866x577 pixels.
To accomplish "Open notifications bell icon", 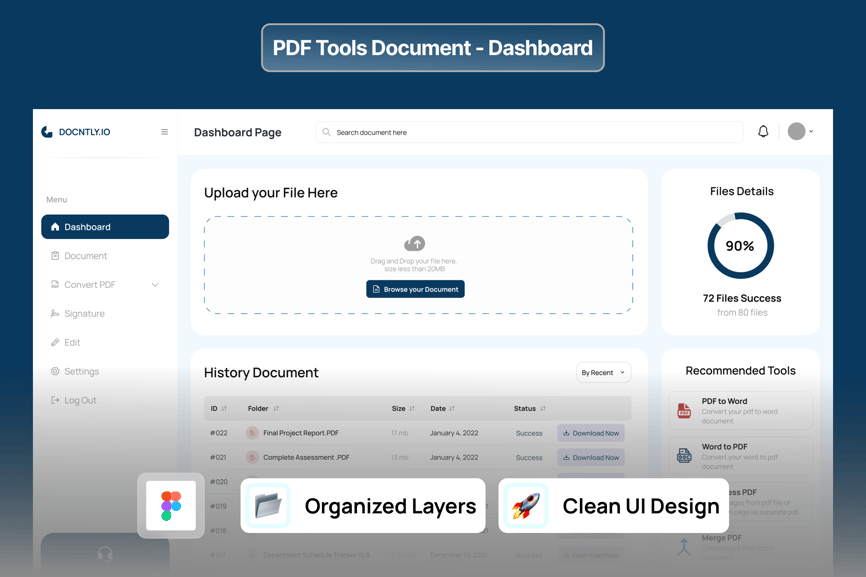I will pyautogui.click(x=763, y=132).
